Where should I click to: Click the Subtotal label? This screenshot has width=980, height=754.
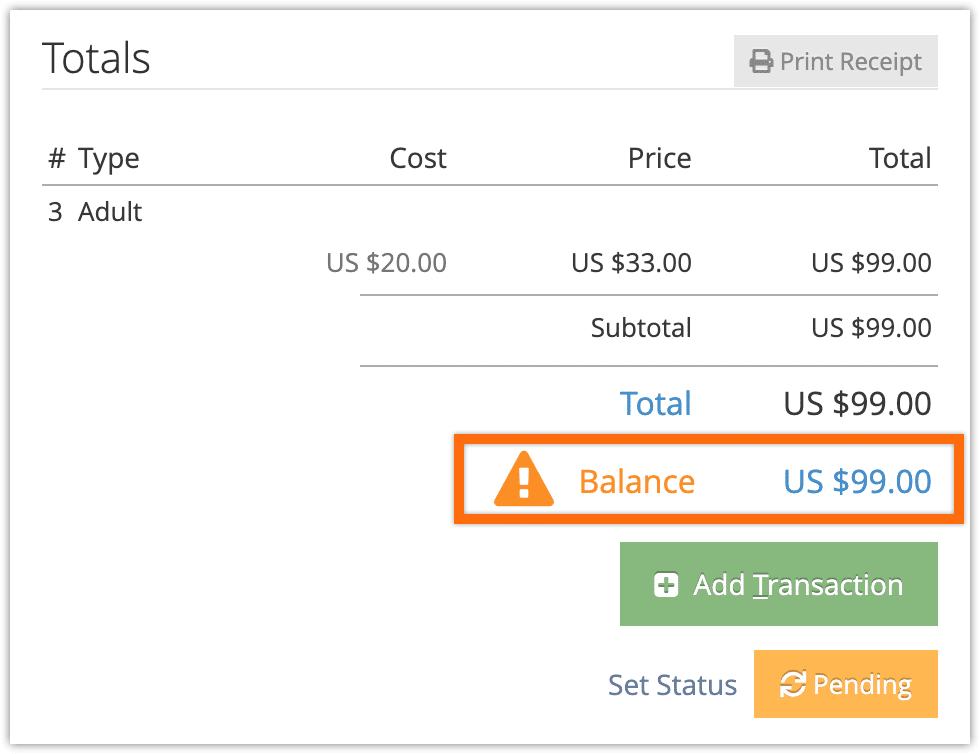tap(641, 328)
